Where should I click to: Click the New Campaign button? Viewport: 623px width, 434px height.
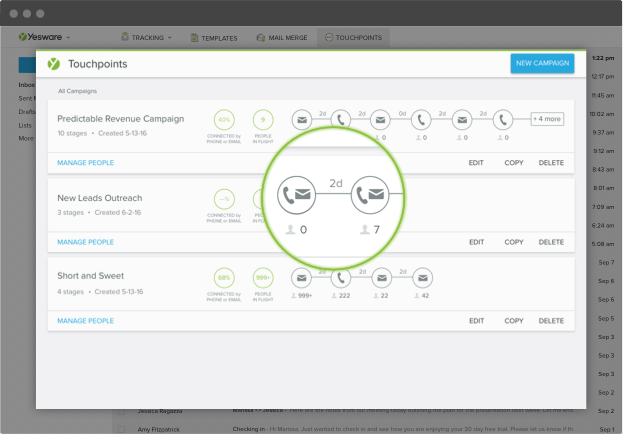pyautogui.click(x=542, y=63)
